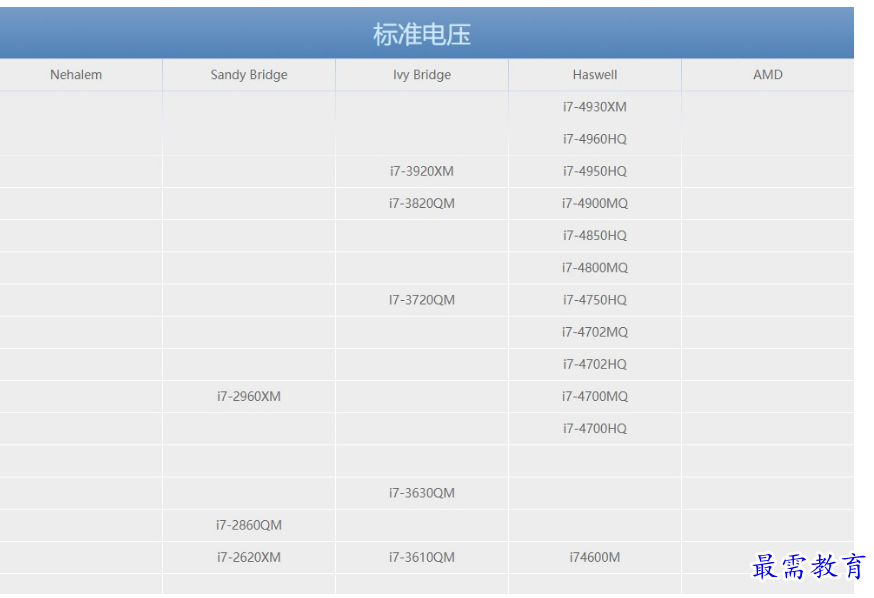Image resolution: width=874 pixels, height=598 pixels.
Task: Click the i7-2620XM cell
Action: (x=249, y=557)
